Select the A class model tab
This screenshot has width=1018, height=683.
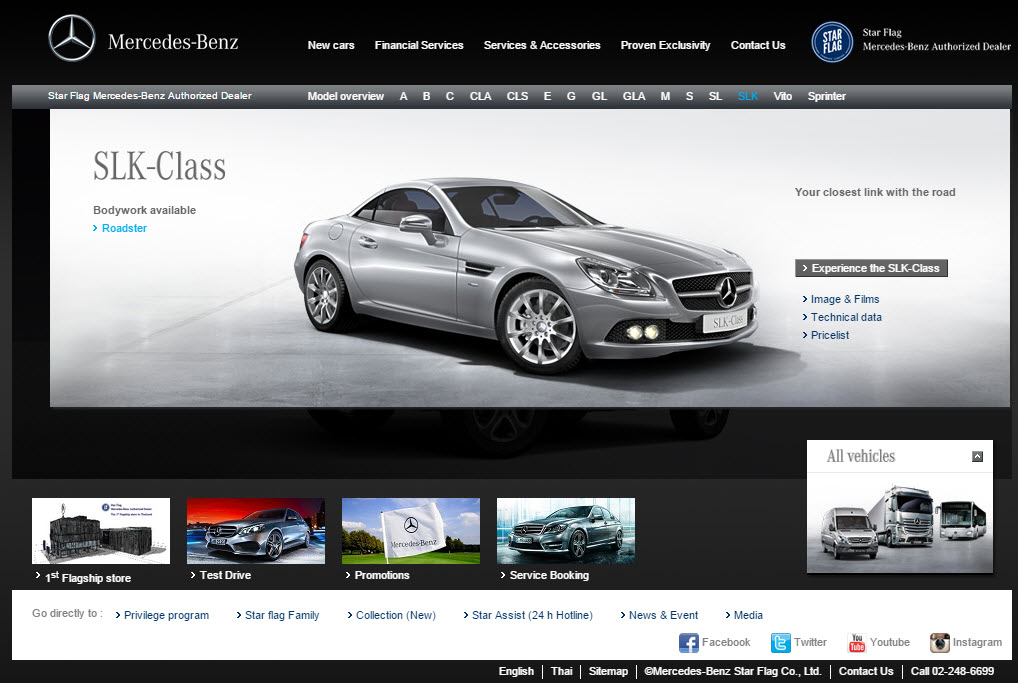coord(403,96)
